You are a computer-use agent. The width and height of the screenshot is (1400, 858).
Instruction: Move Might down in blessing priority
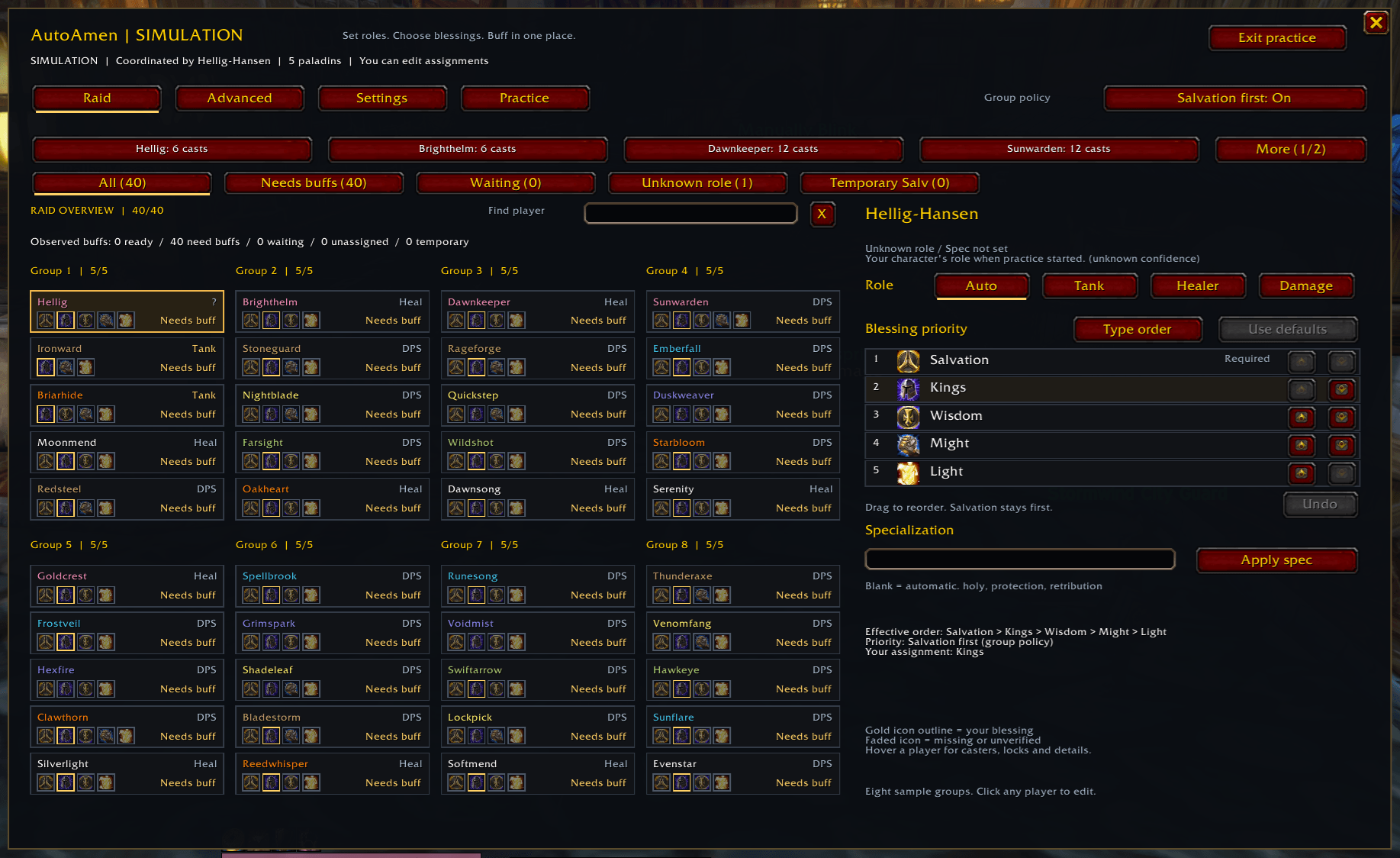point(1341,445)
